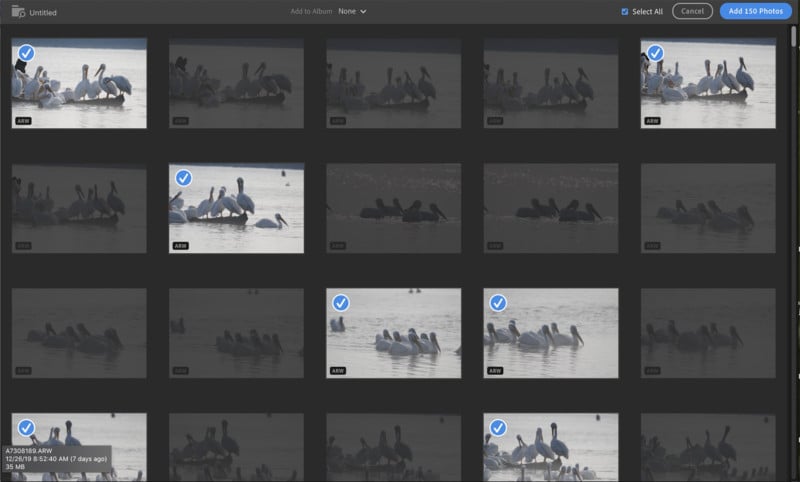
Task: Uncheck the Select All checkbox
Action: tap(624, 12)
